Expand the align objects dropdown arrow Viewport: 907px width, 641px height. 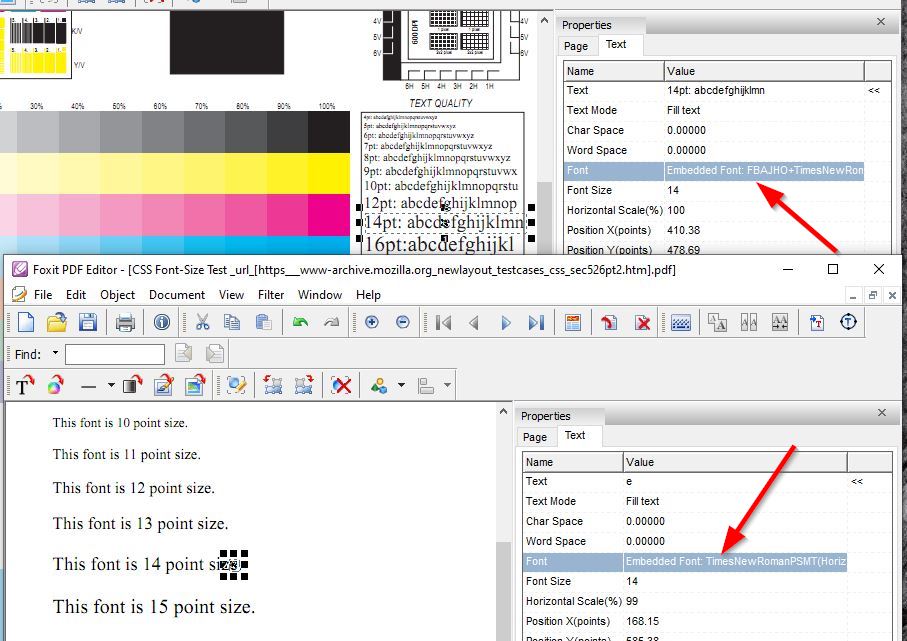click(x=448, y=385)
